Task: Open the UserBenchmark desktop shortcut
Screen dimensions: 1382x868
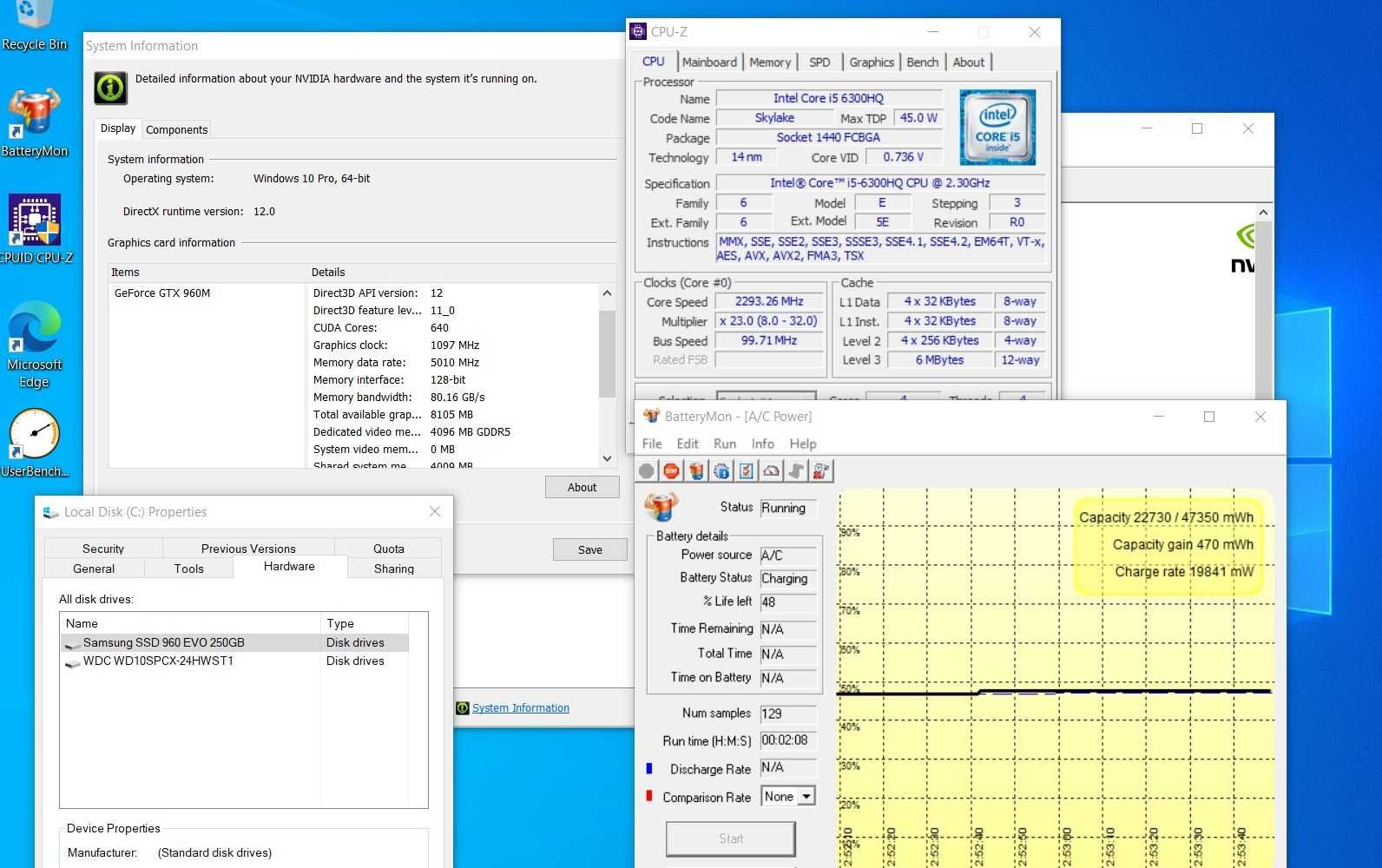Action: click(x=34, y=443)
